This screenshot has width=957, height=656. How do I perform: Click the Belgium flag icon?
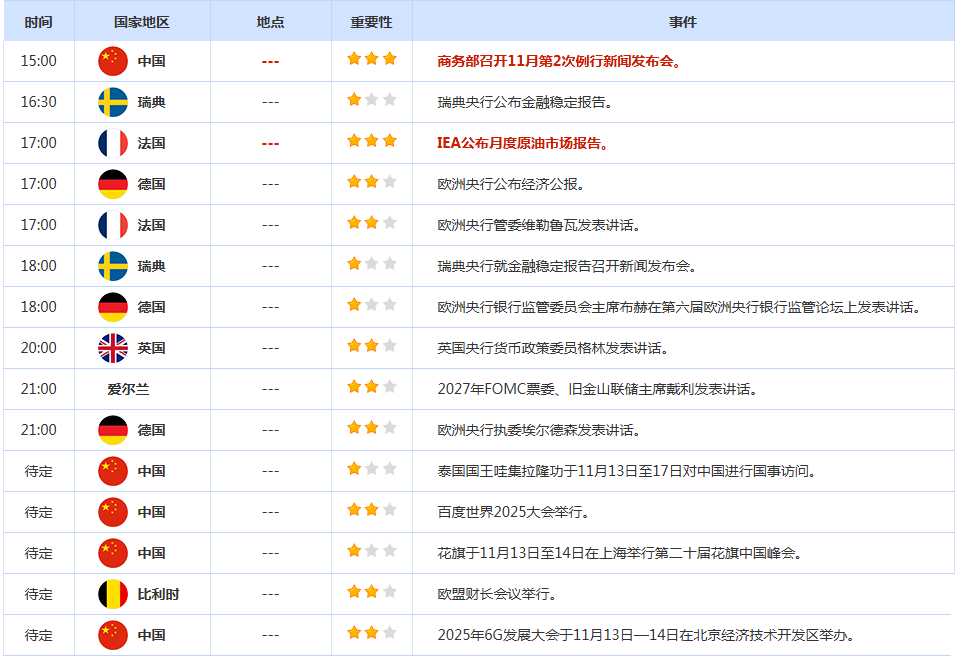[113, 594]
